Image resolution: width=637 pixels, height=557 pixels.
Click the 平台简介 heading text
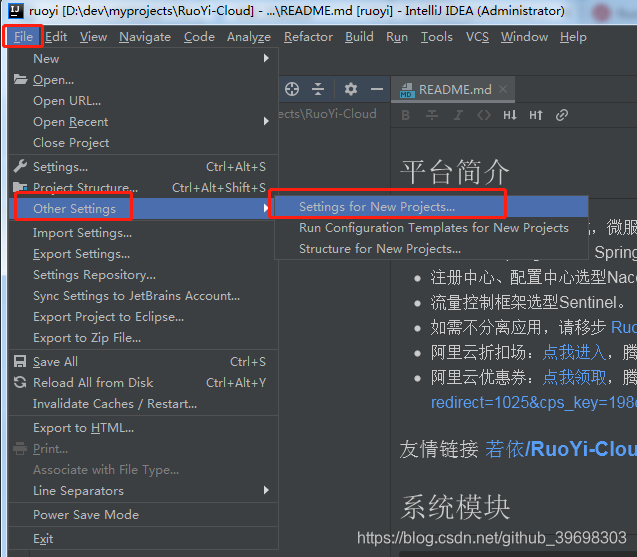pos(455,172)
